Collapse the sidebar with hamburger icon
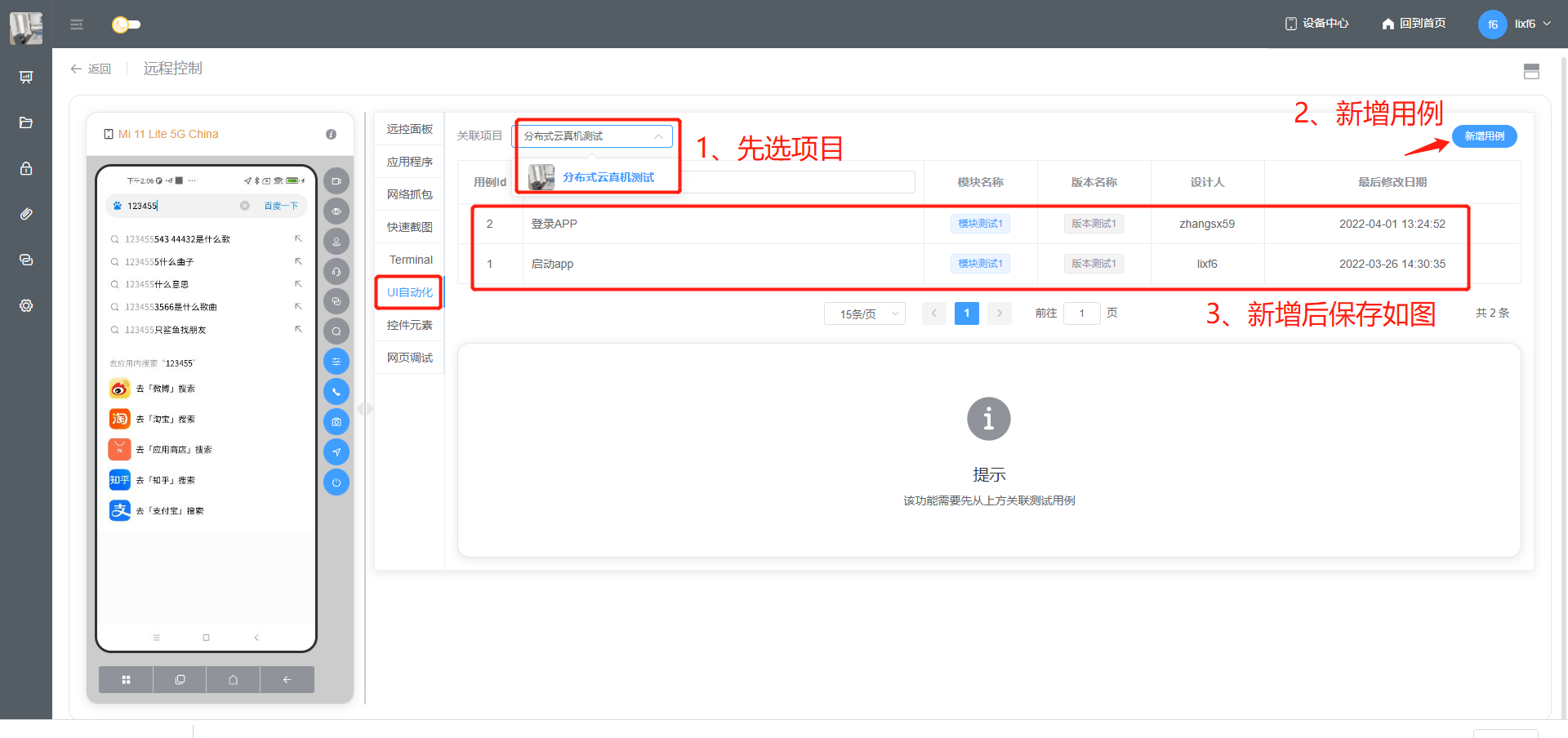 pos(77,24)
